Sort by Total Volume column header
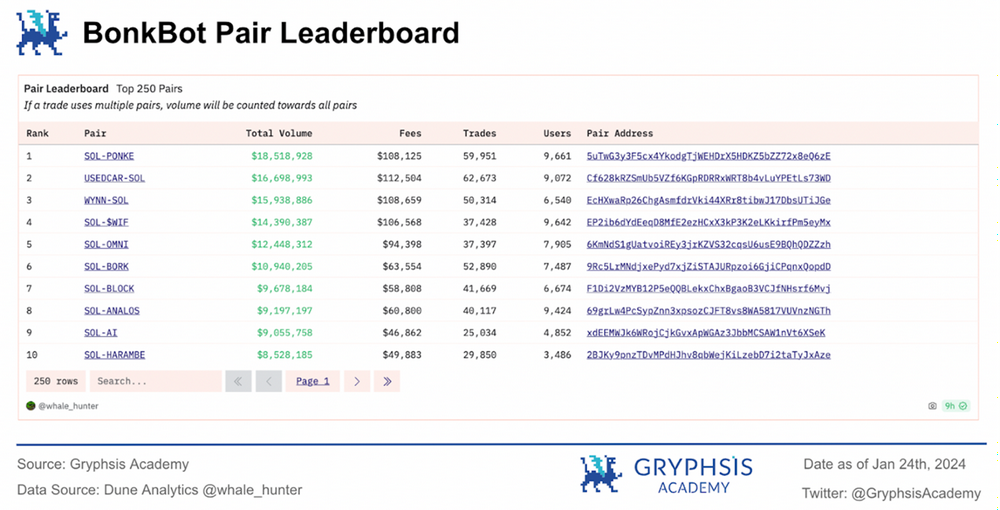 pos(279,133)
